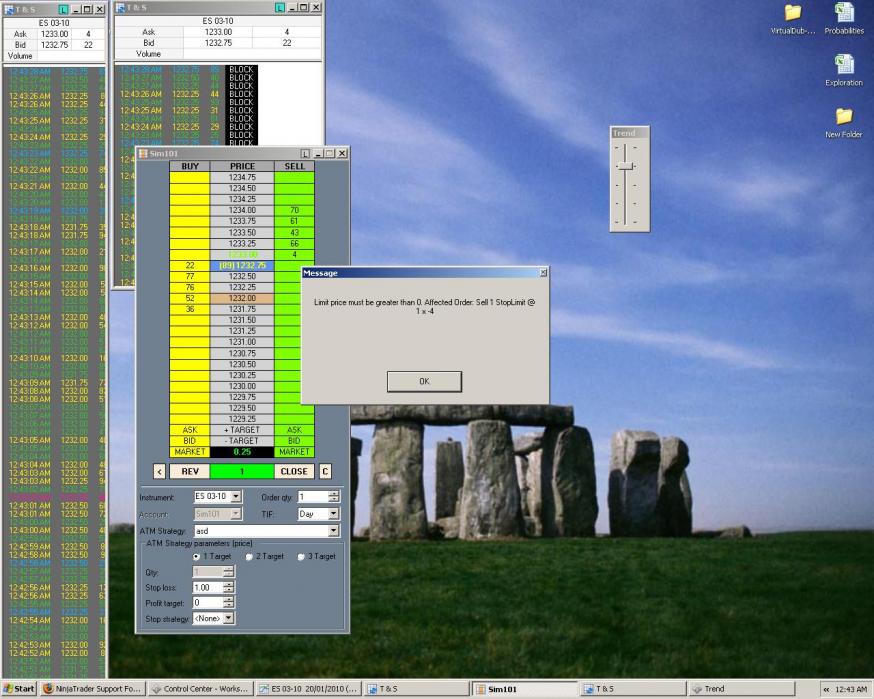This screenshot has height=699, width=874.
Task: Click the '<' button next to REV
Action: coord(159,471)
